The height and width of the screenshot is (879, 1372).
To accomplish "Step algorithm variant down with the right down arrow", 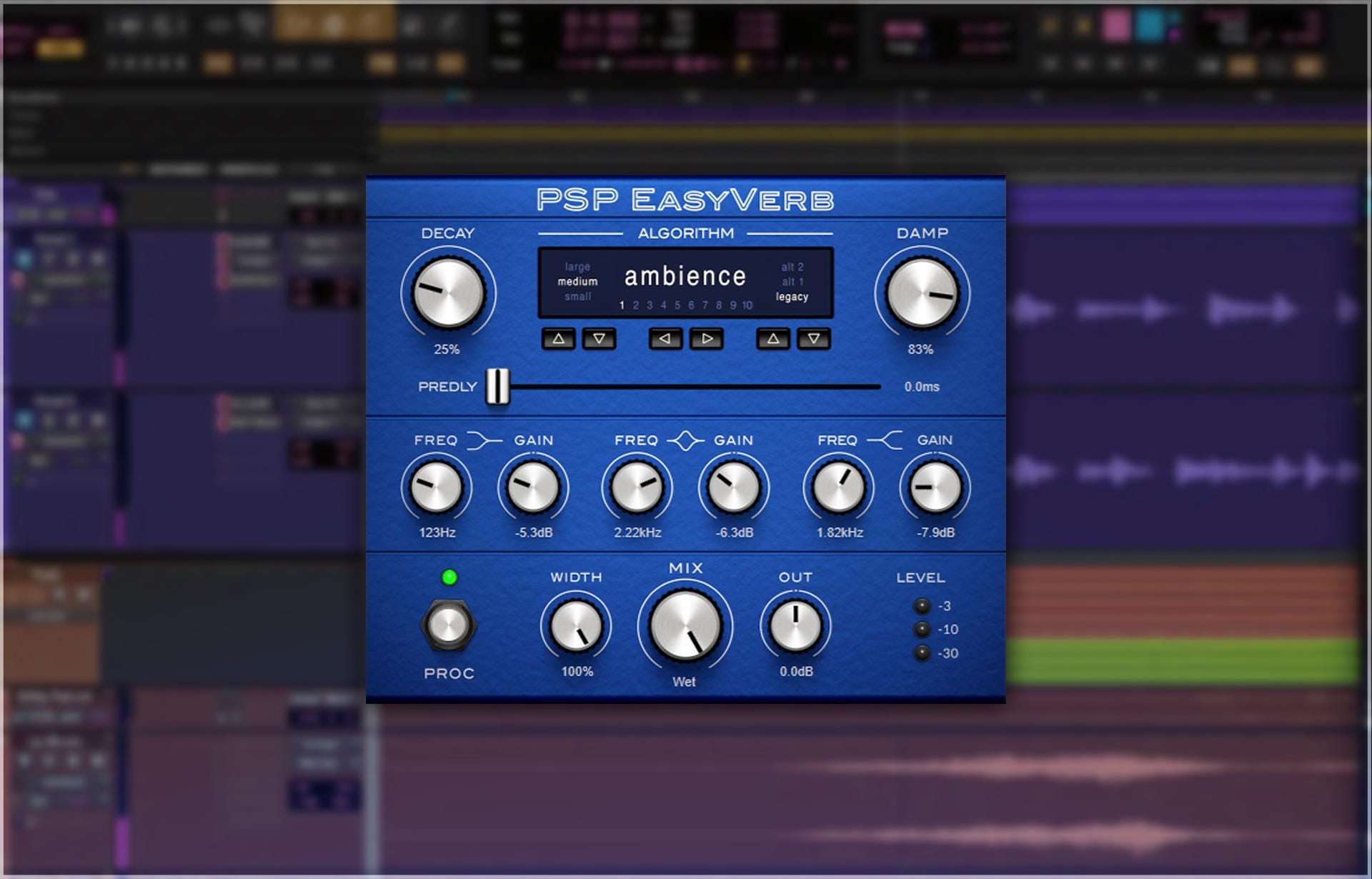I will pos(814,339).
